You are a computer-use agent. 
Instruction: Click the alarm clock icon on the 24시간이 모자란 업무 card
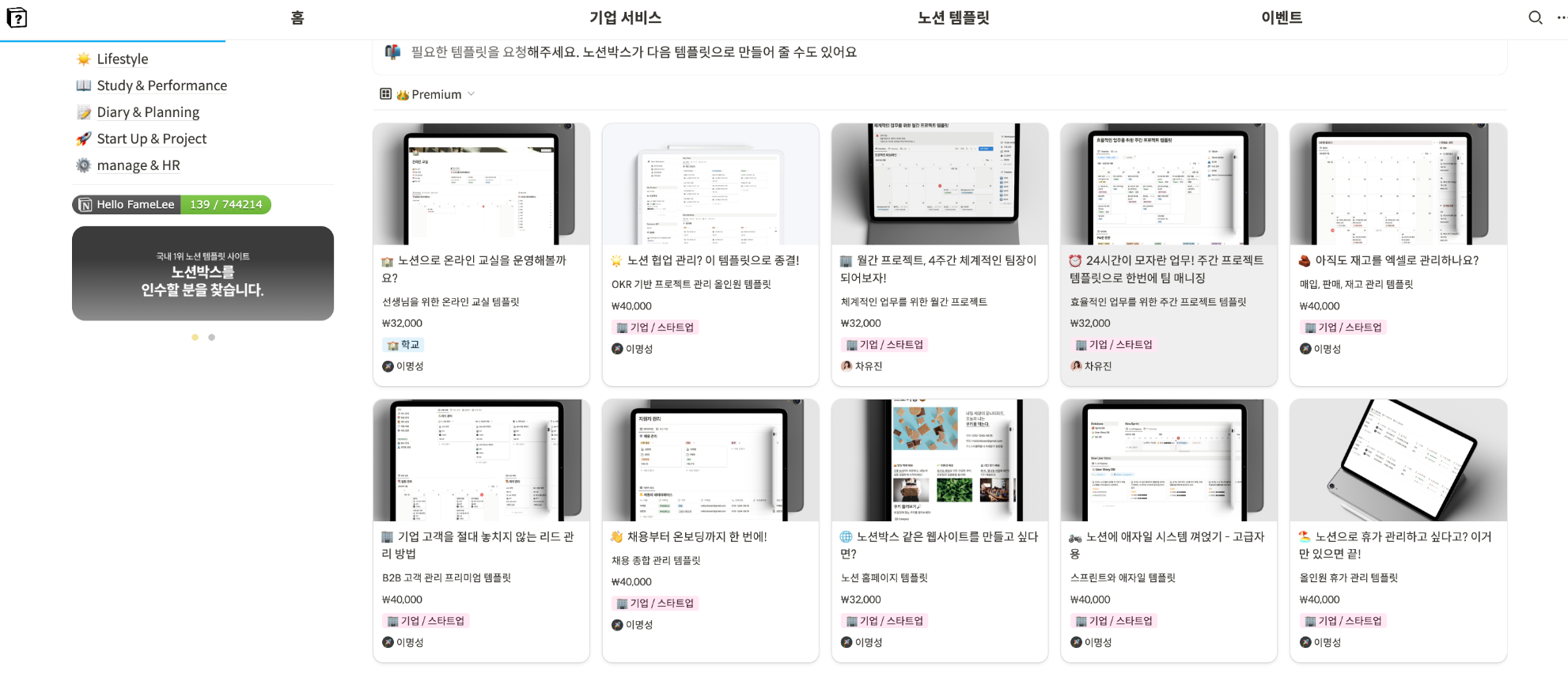pos(1075,260)
